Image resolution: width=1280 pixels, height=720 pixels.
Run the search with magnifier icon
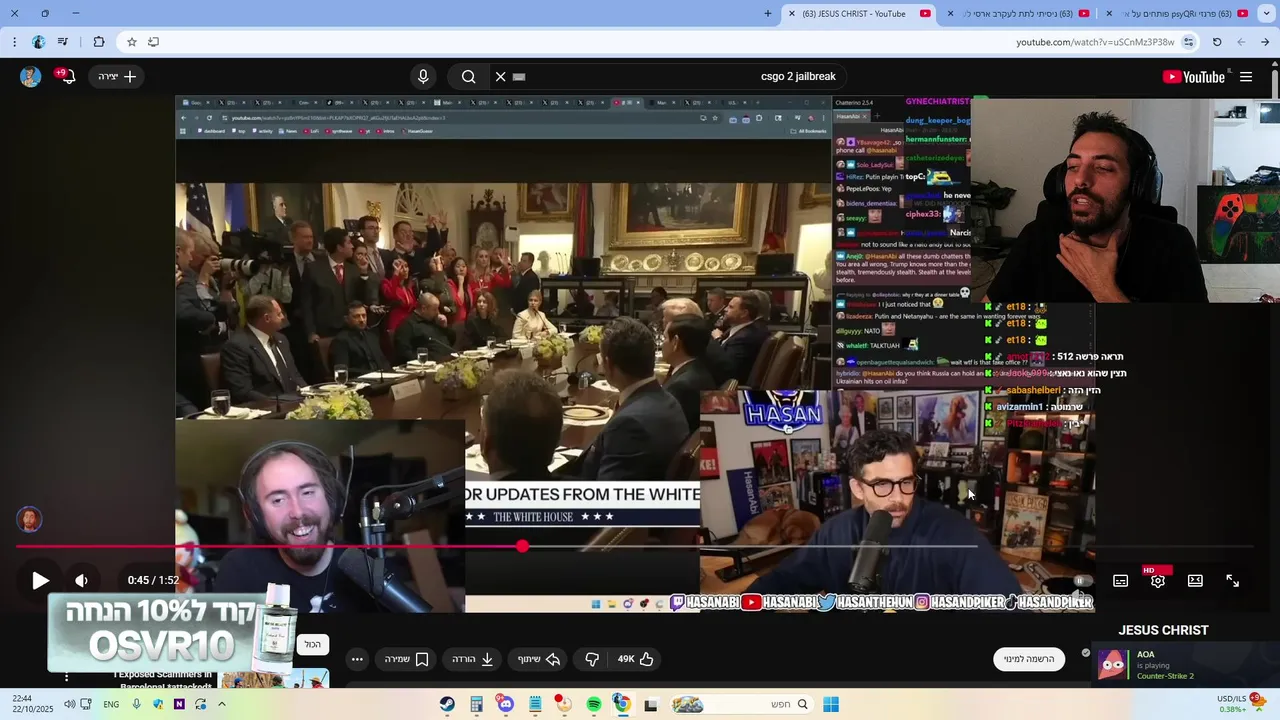click(468, 76)
